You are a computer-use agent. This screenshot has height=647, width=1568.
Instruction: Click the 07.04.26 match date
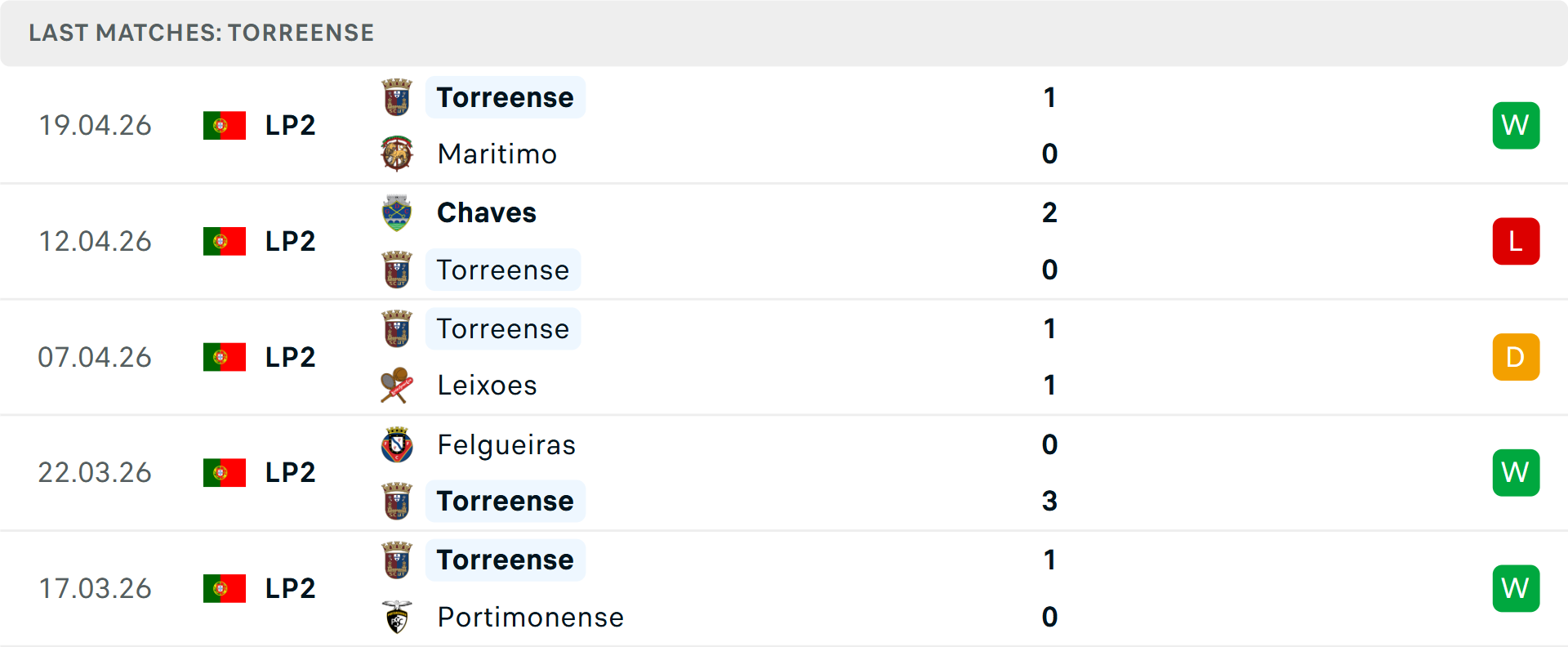pyautogui.click(x=95, y=357)
